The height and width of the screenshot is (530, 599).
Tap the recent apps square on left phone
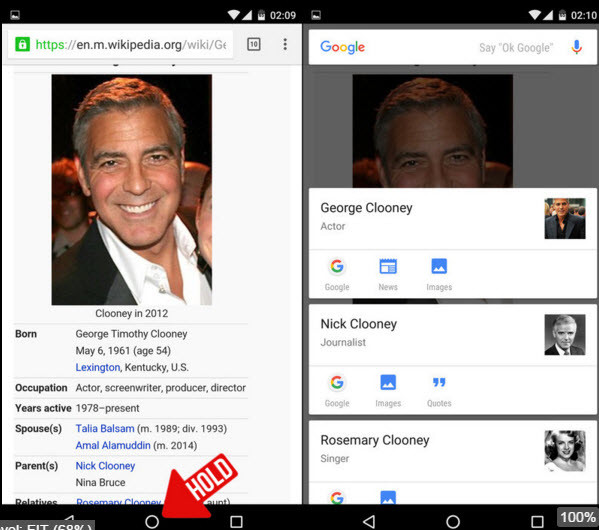click(x=236, y=522)
